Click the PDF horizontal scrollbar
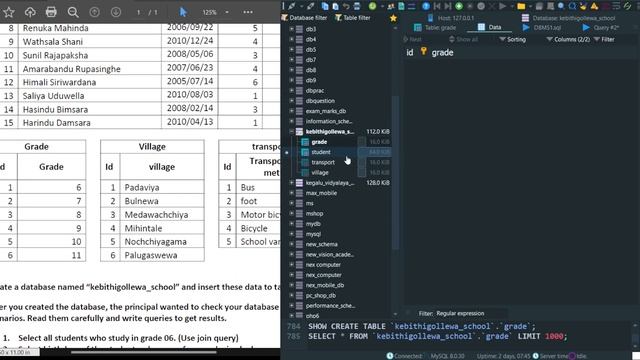Viewport: 640px width, 360px height. tap(144, 352)
